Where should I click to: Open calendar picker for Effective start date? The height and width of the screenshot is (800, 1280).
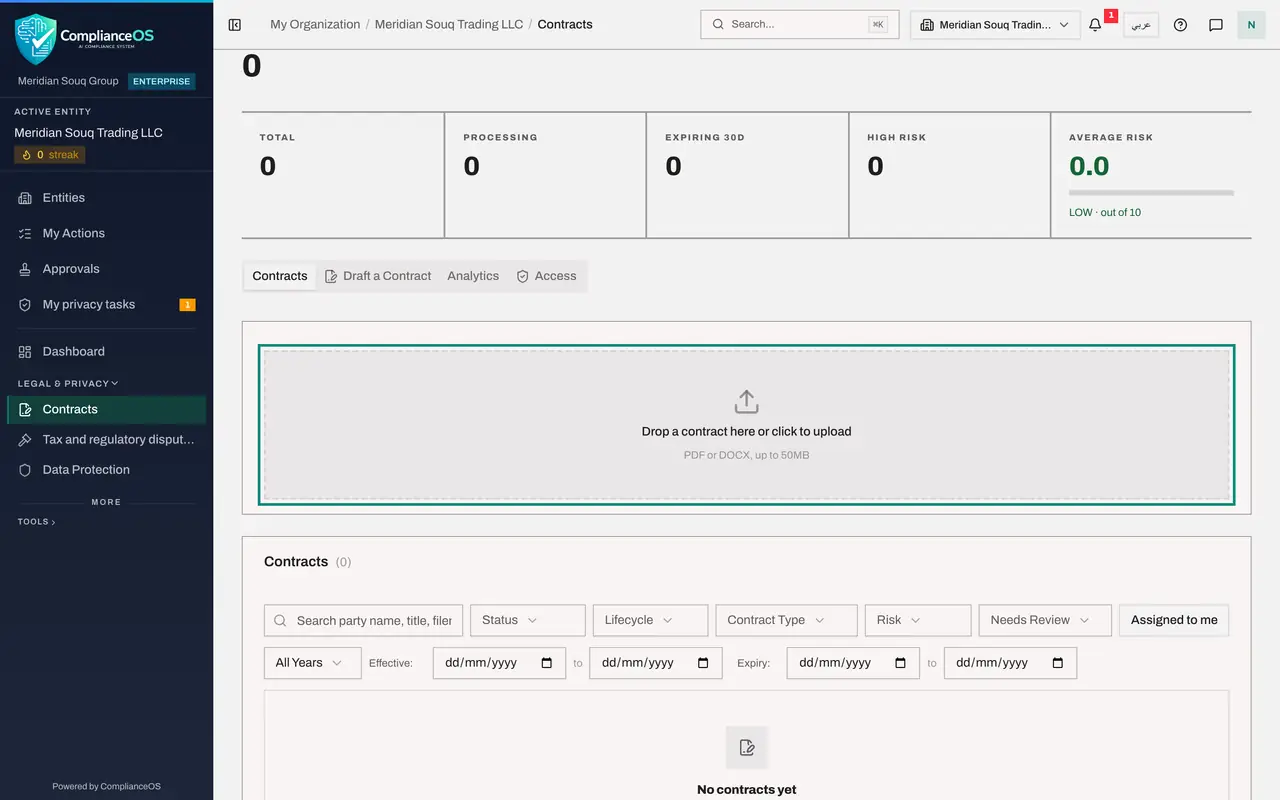tap(546, 663)
